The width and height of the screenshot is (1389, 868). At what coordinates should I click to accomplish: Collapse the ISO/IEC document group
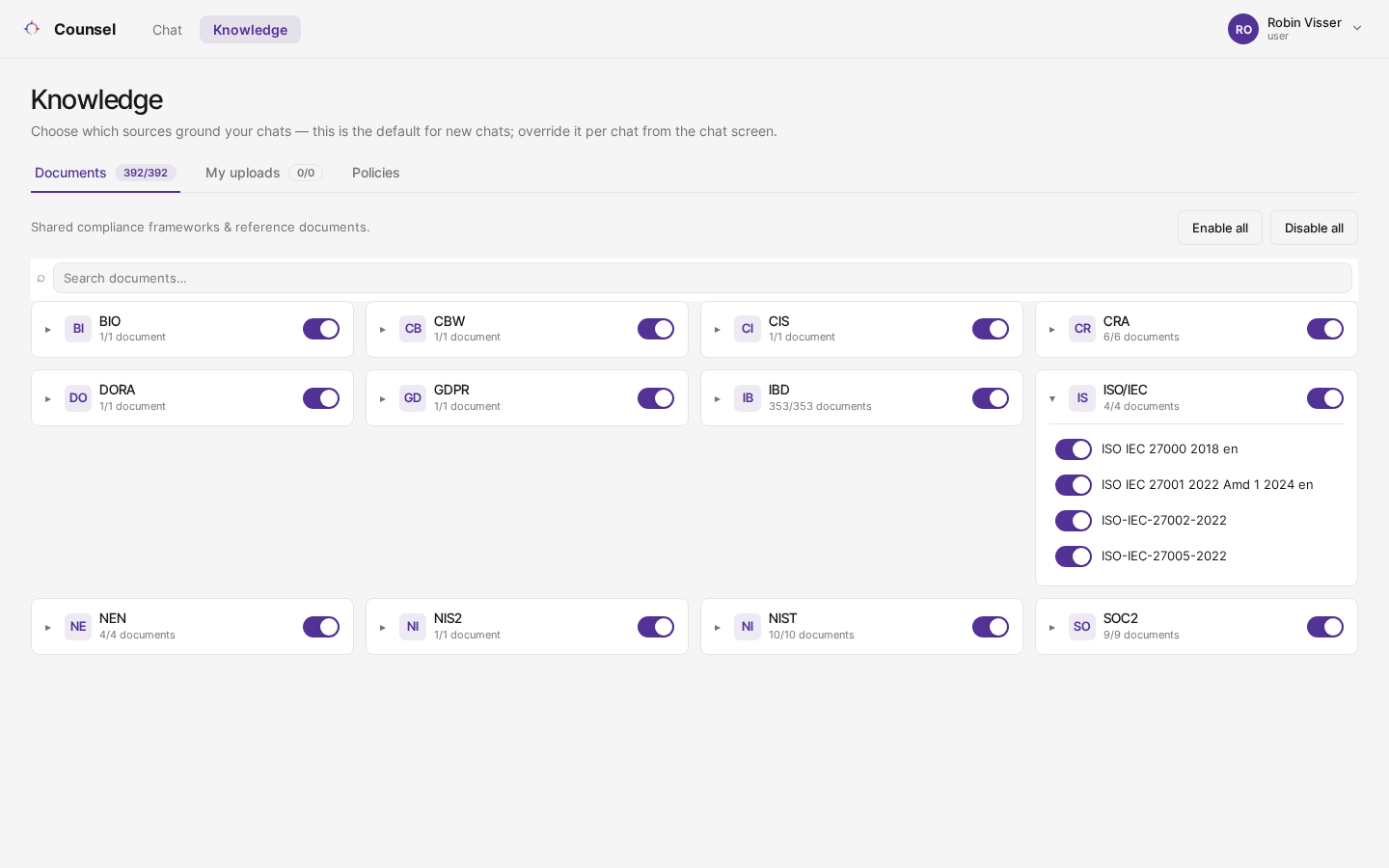[1052, 399]
